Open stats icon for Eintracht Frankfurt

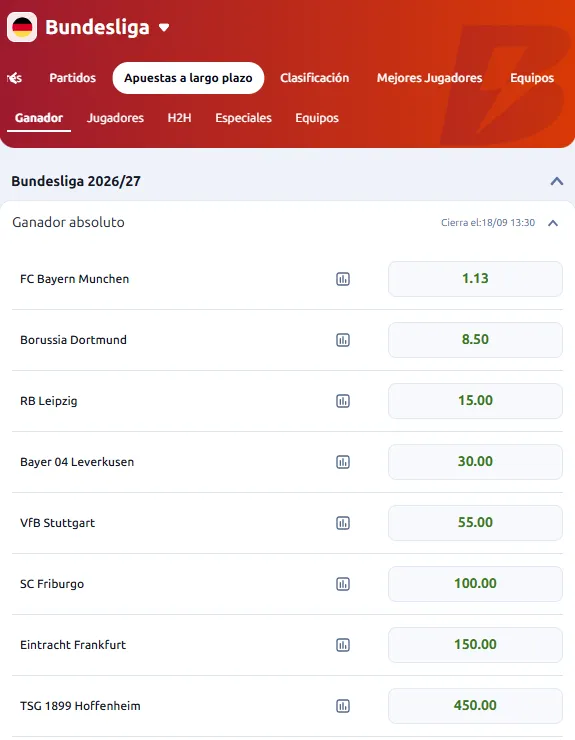pos(343,645)
